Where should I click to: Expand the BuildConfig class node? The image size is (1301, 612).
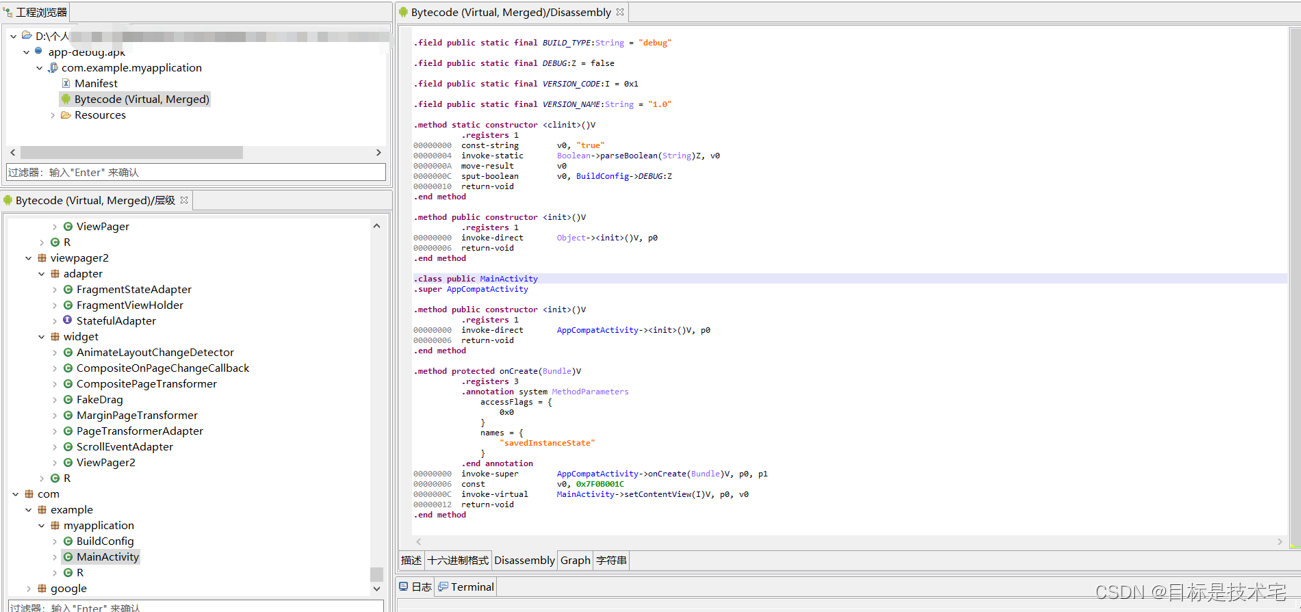tap(55, 541)
